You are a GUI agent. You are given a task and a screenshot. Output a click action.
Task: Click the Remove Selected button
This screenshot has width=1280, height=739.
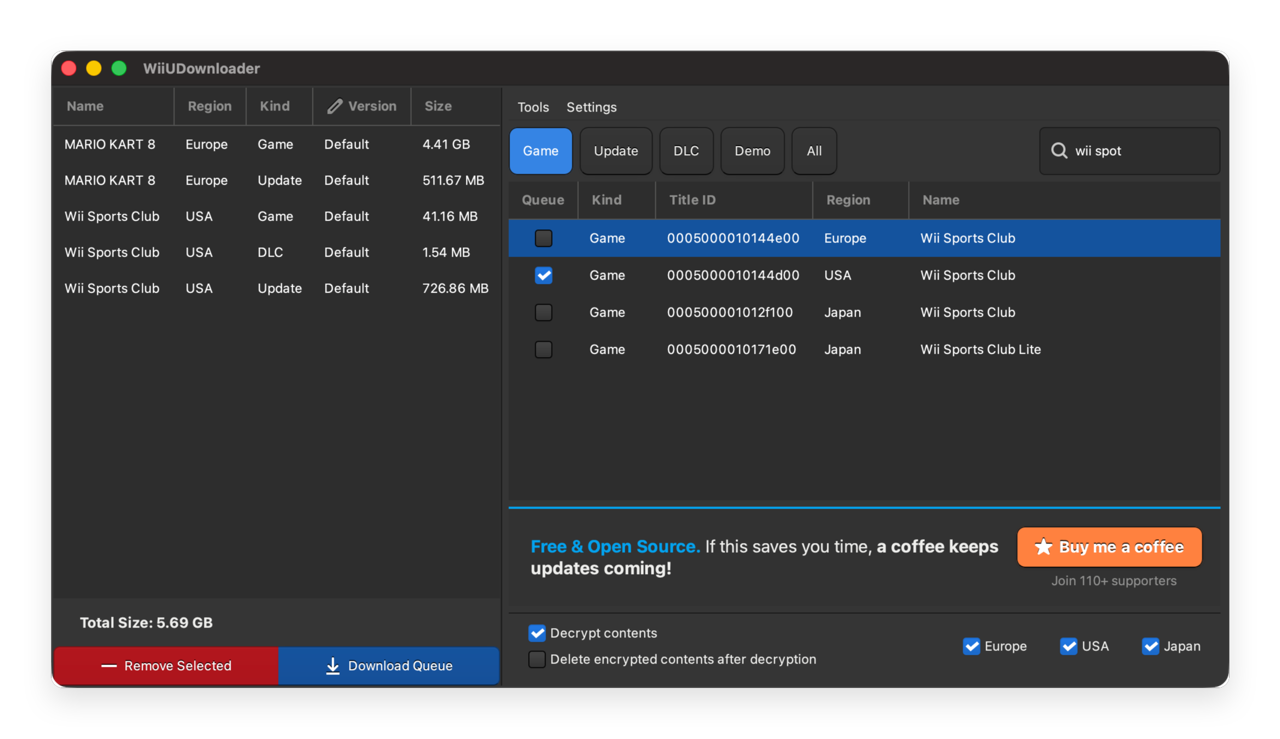pyautogui.click(x=166, y=666)
